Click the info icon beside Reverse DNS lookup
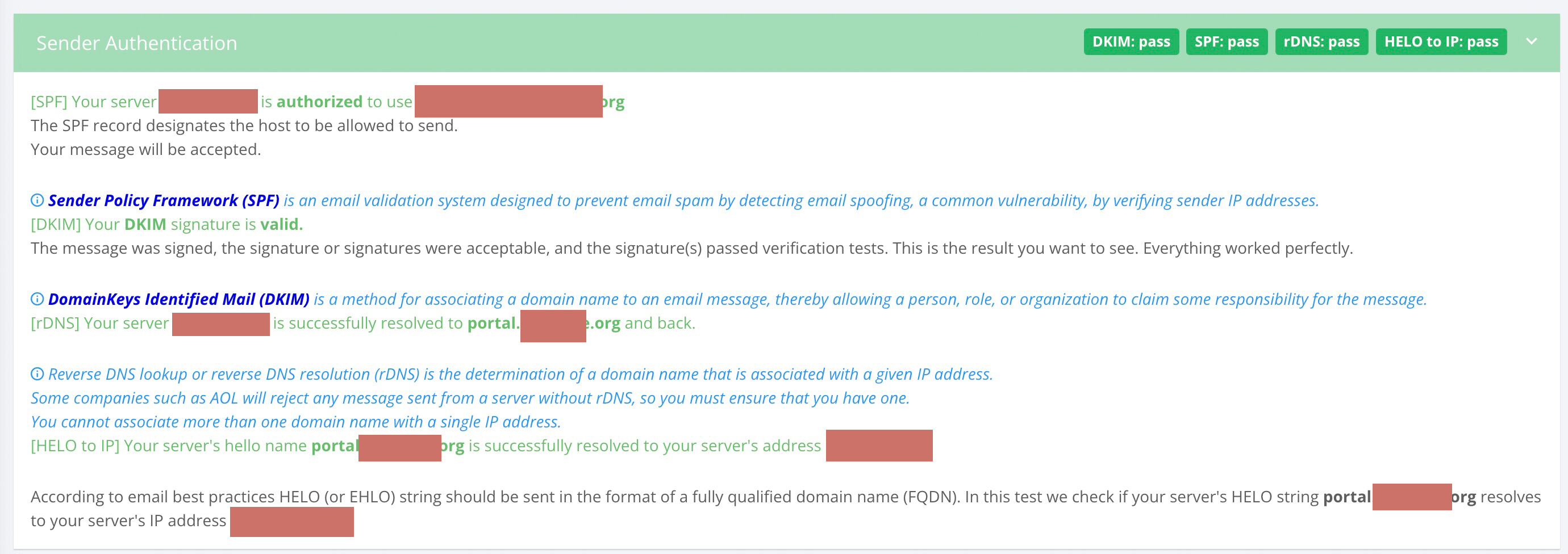 point(37,374)
